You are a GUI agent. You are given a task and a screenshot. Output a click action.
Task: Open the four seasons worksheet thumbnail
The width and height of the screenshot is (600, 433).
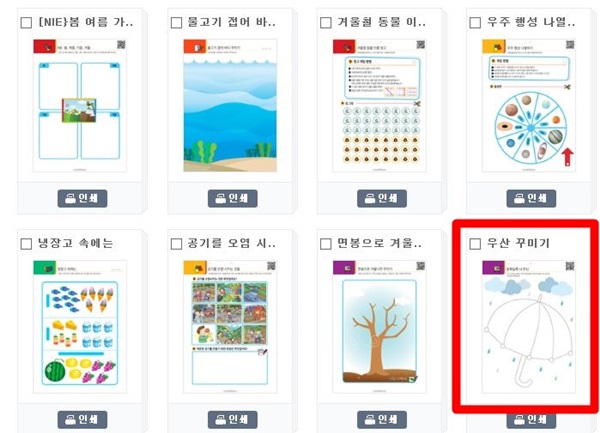point(80,106)
